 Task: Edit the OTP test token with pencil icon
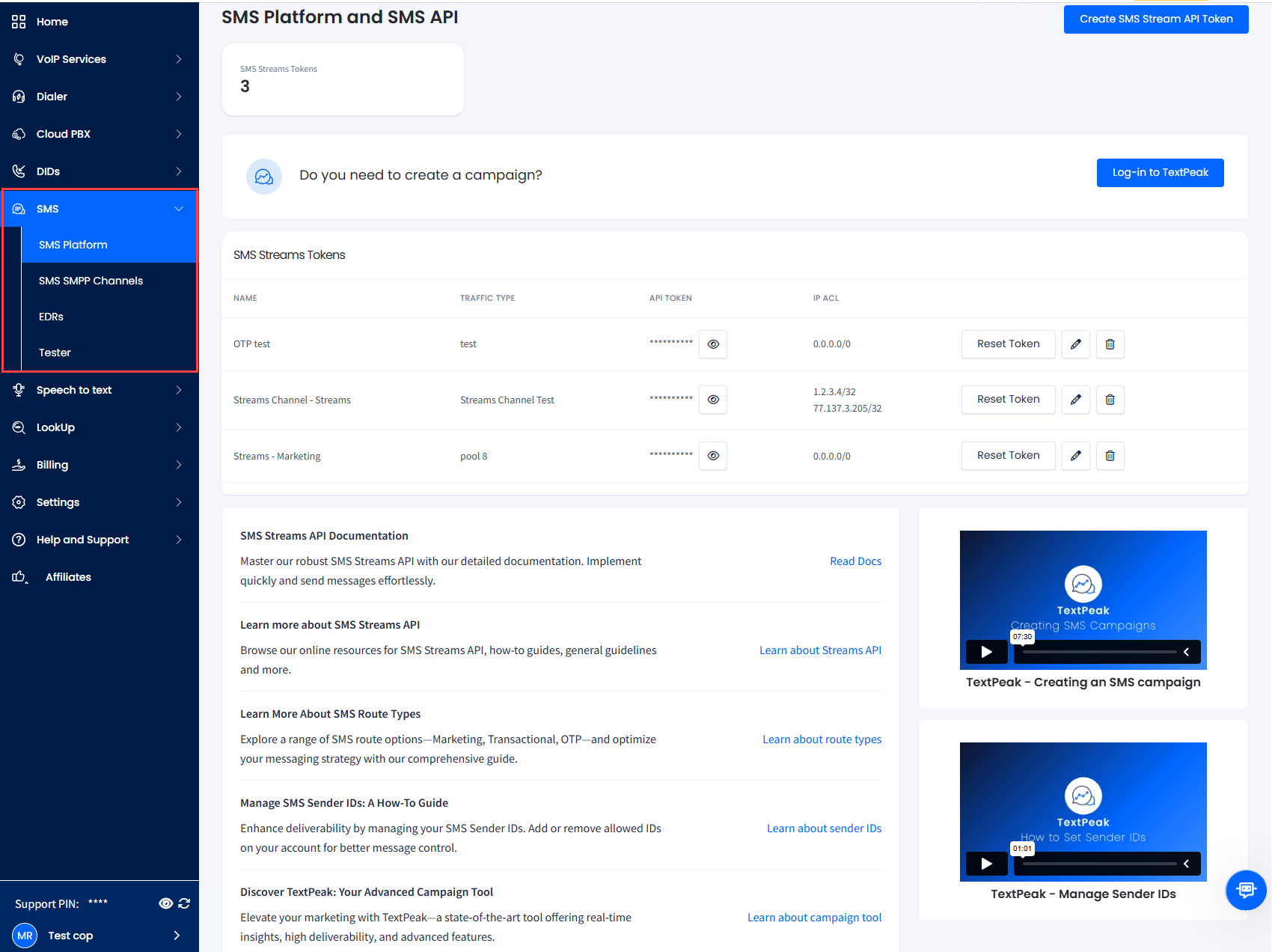[1075, 344]
